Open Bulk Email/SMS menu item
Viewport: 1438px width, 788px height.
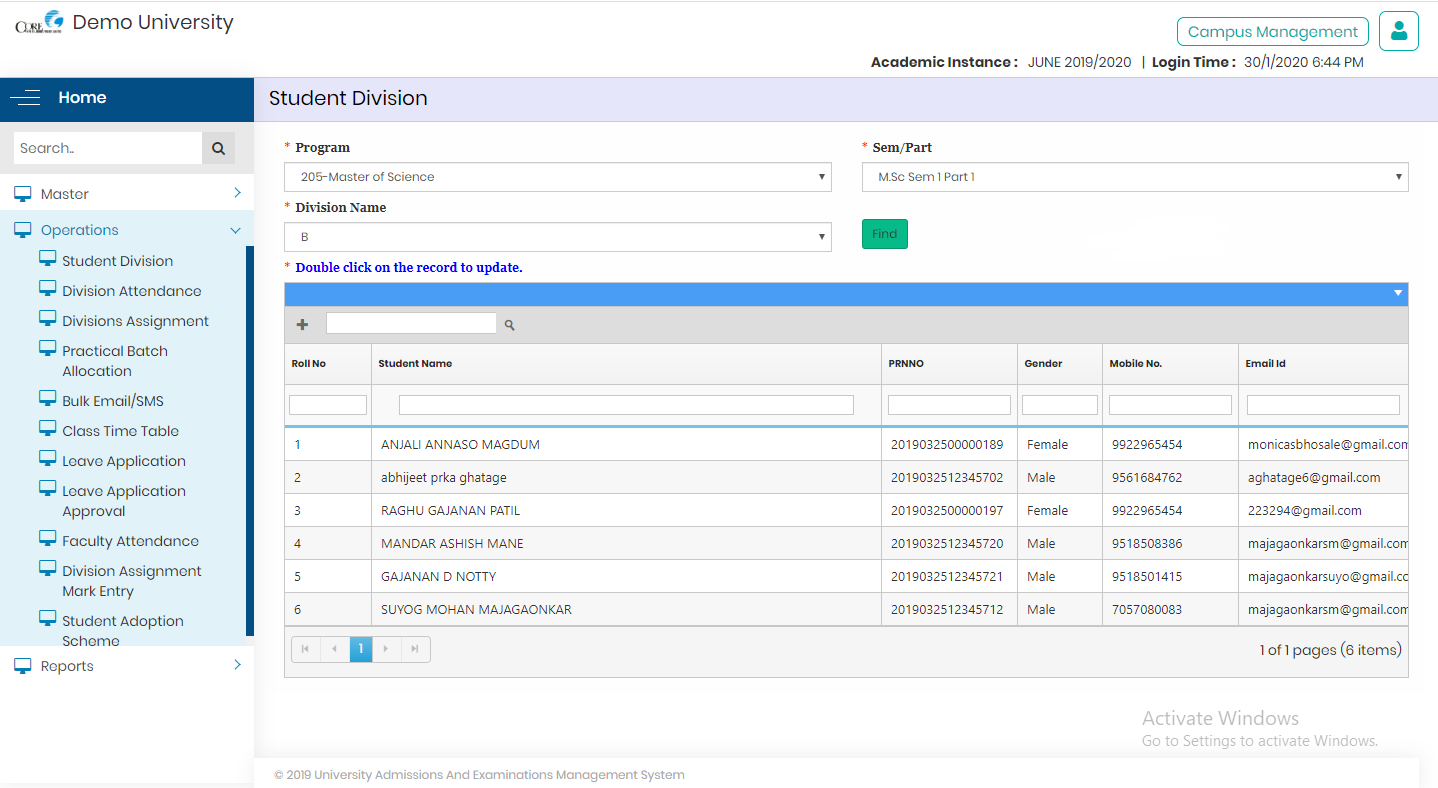pyautogui.click(x=112, y=401)
